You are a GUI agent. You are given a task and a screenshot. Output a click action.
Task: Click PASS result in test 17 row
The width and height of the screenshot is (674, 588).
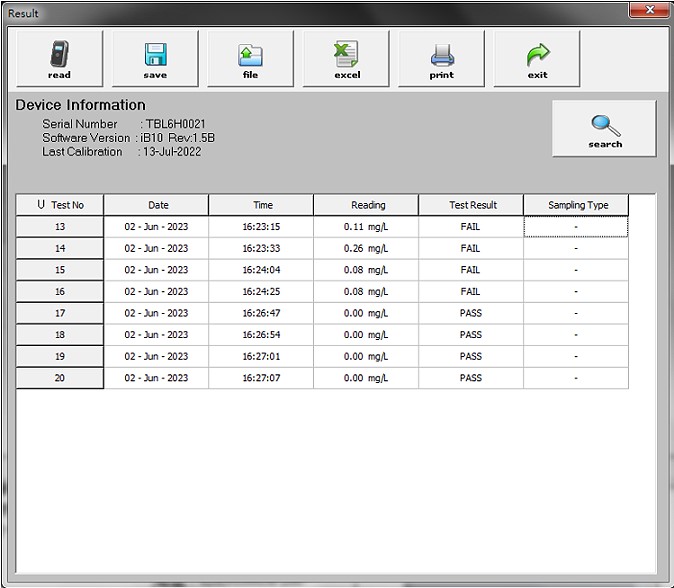471,313
